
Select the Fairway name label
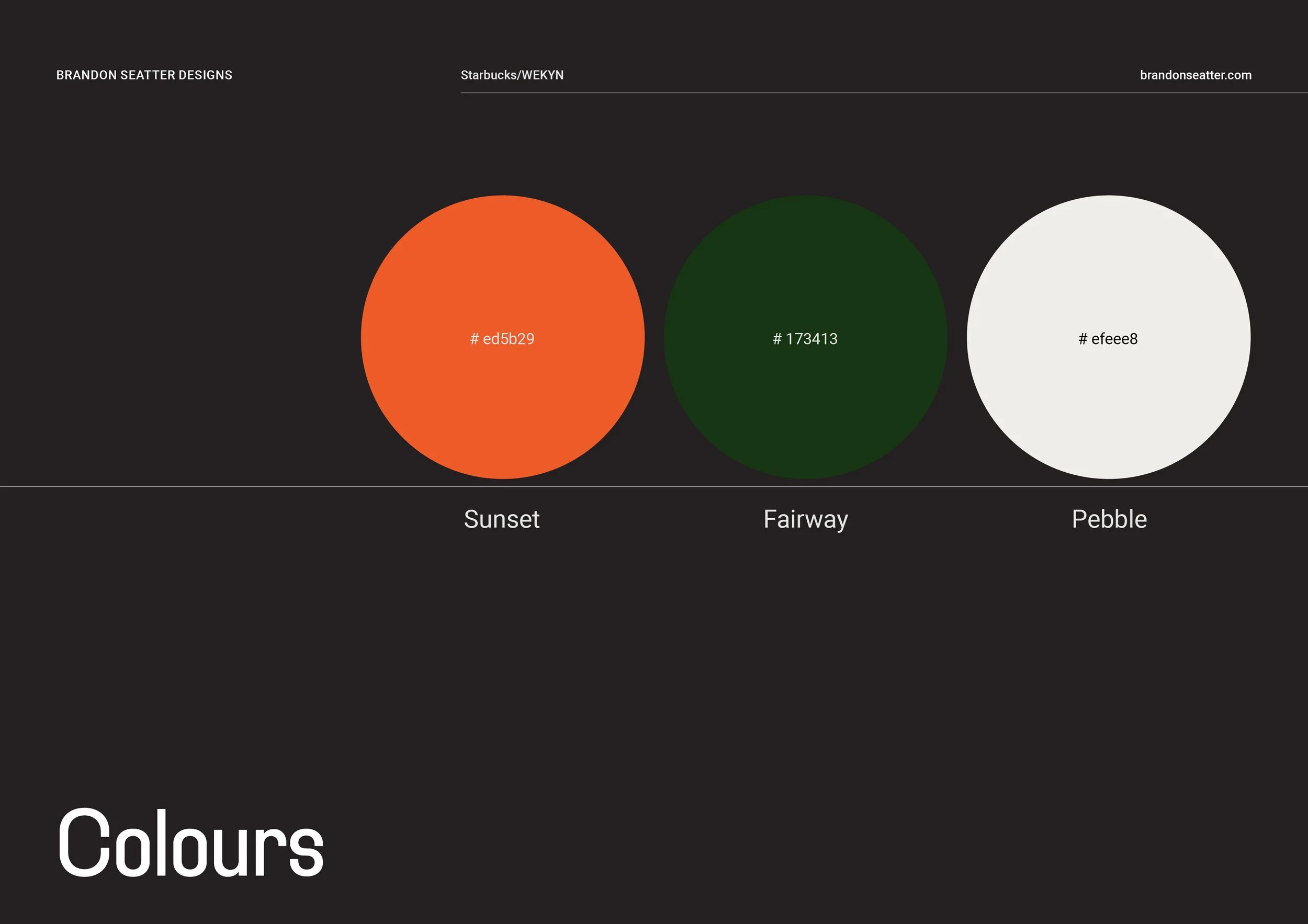[x=806, y=519]
